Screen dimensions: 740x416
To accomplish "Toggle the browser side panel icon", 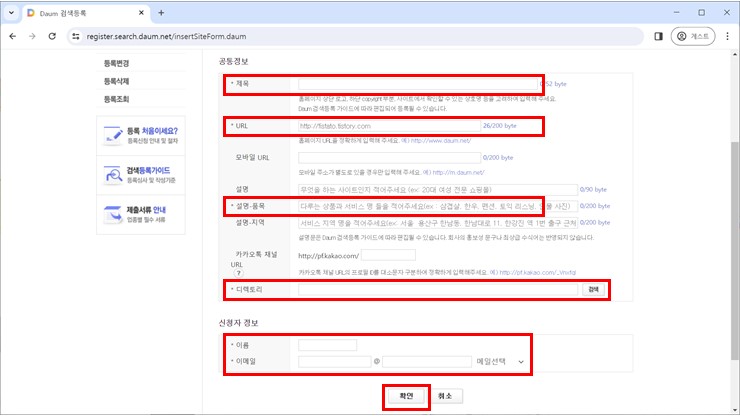I will pos(658,36).
